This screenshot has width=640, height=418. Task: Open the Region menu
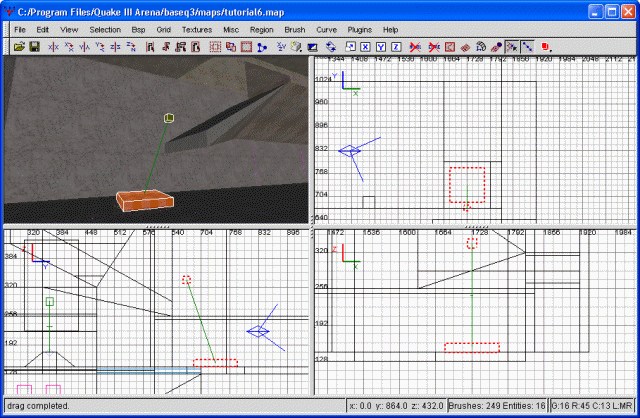point(261,30)
